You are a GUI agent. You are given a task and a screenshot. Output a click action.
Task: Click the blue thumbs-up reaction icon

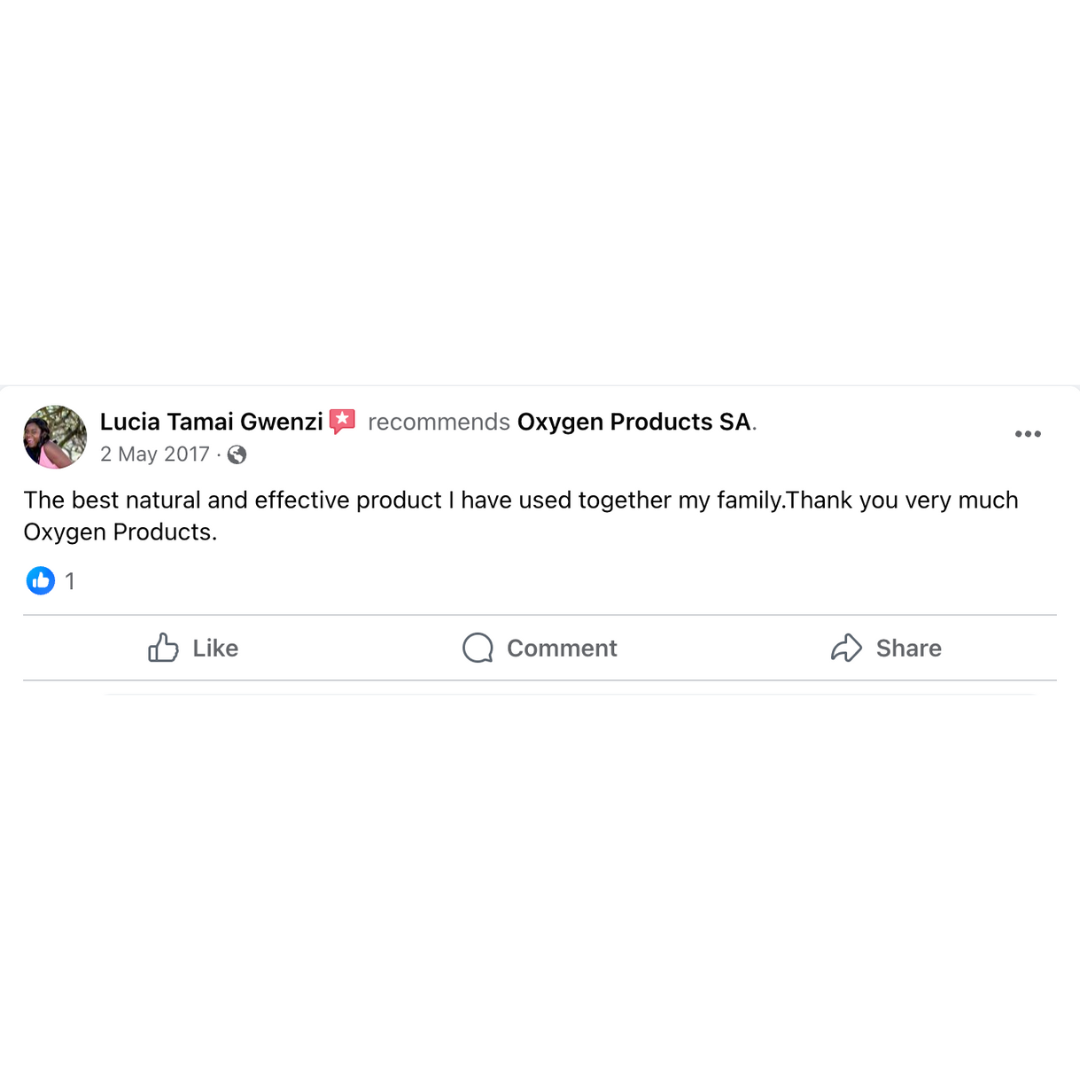(41, 581)
